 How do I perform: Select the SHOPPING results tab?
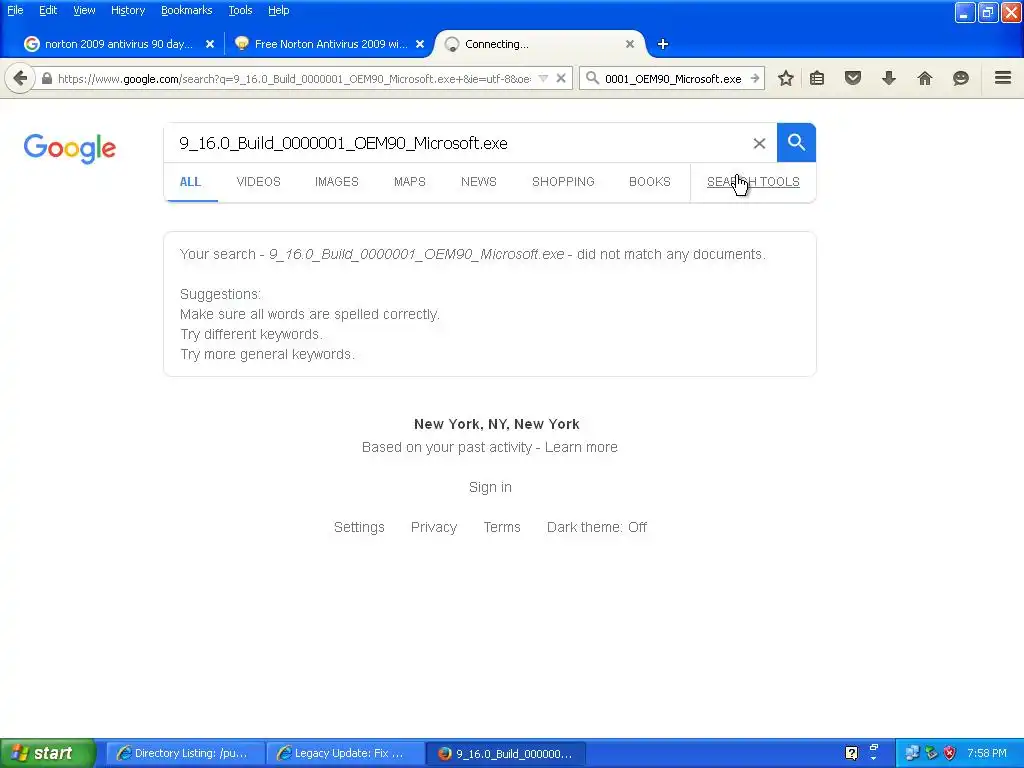tap(563, 182)
